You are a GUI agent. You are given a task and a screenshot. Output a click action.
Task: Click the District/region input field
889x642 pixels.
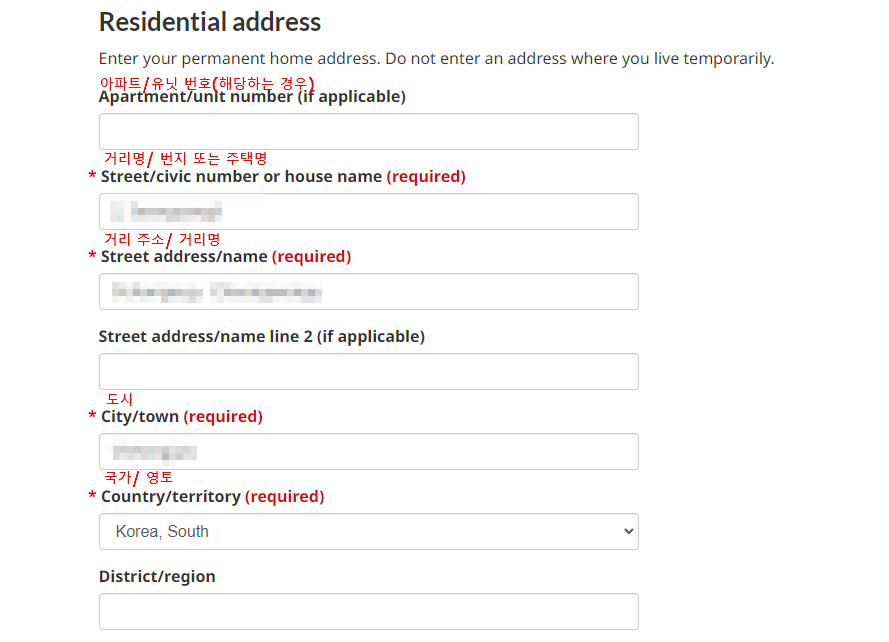click(368, 611)
